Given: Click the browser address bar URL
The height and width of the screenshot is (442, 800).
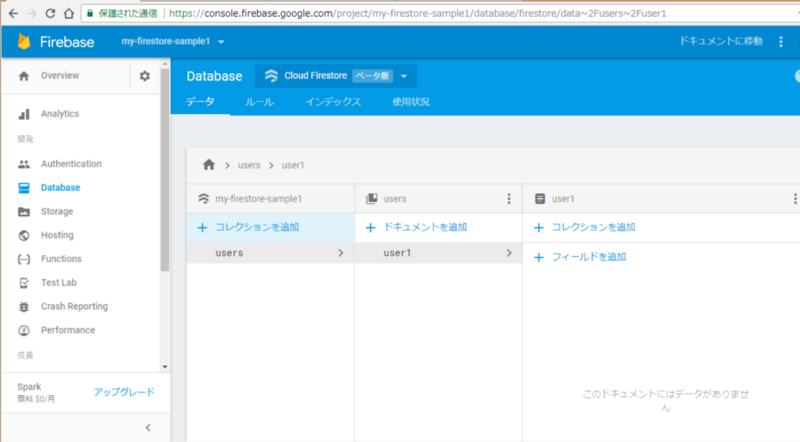Looking at the screenshot, I should [417, 13].
